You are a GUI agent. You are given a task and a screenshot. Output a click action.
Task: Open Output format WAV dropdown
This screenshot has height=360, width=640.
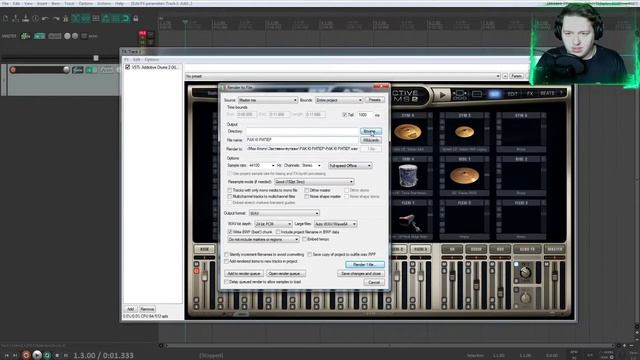coord(284,213)
